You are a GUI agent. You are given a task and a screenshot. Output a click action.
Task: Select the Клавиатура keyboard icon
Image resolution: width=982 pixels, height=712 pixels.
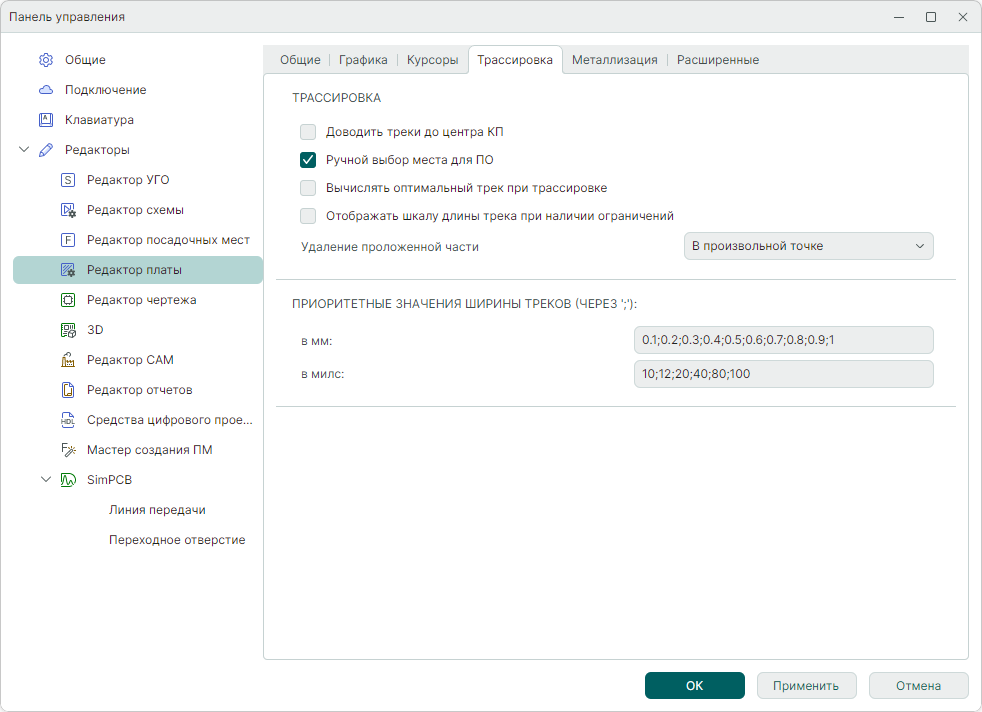point(46,120)
